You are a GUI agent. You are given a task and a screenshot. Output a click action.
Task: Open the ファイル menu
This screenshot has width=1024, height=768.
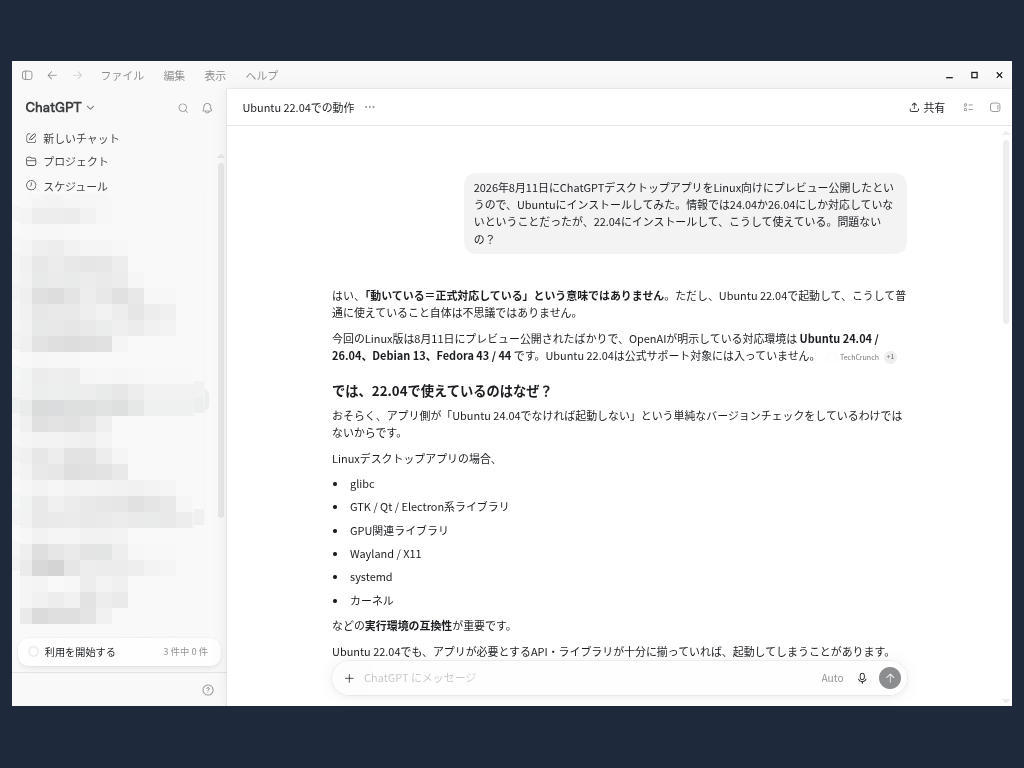122,75
